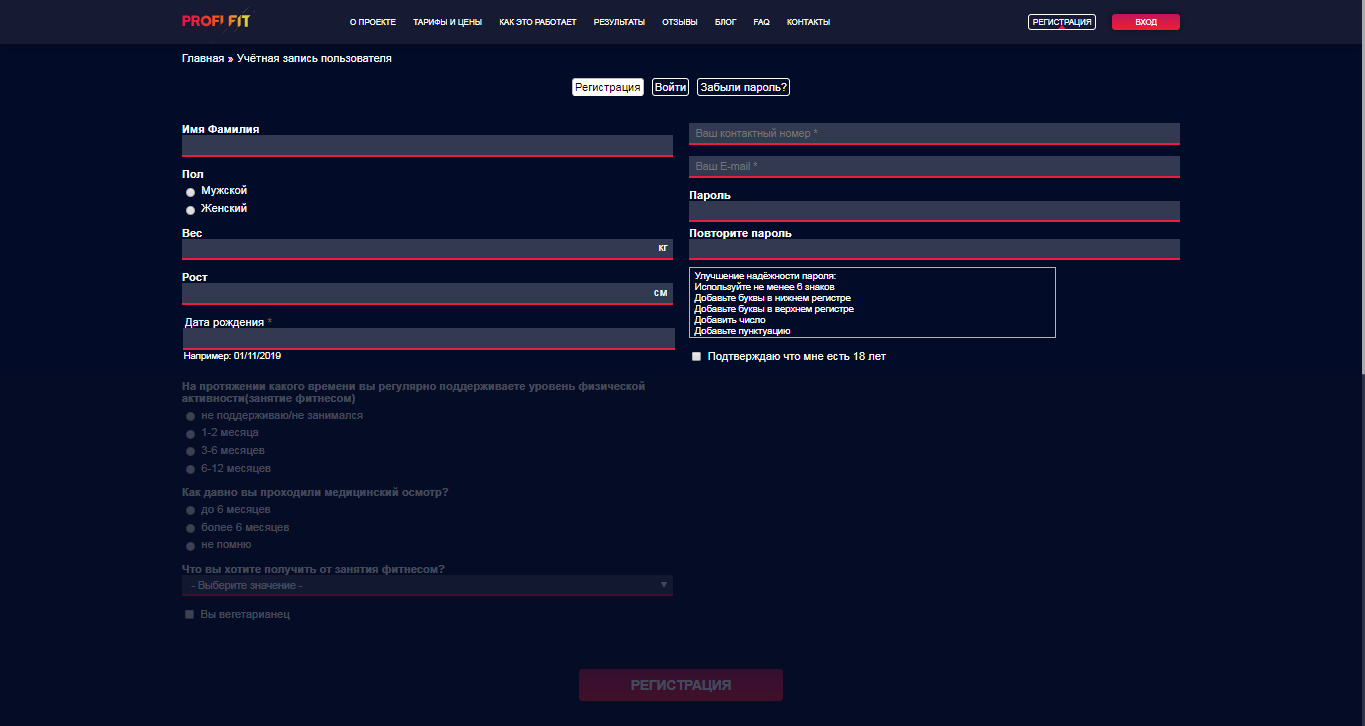Follow the Главная breadcrumb link
Viewport: 1365px width, 726px height.
(203, 59)
